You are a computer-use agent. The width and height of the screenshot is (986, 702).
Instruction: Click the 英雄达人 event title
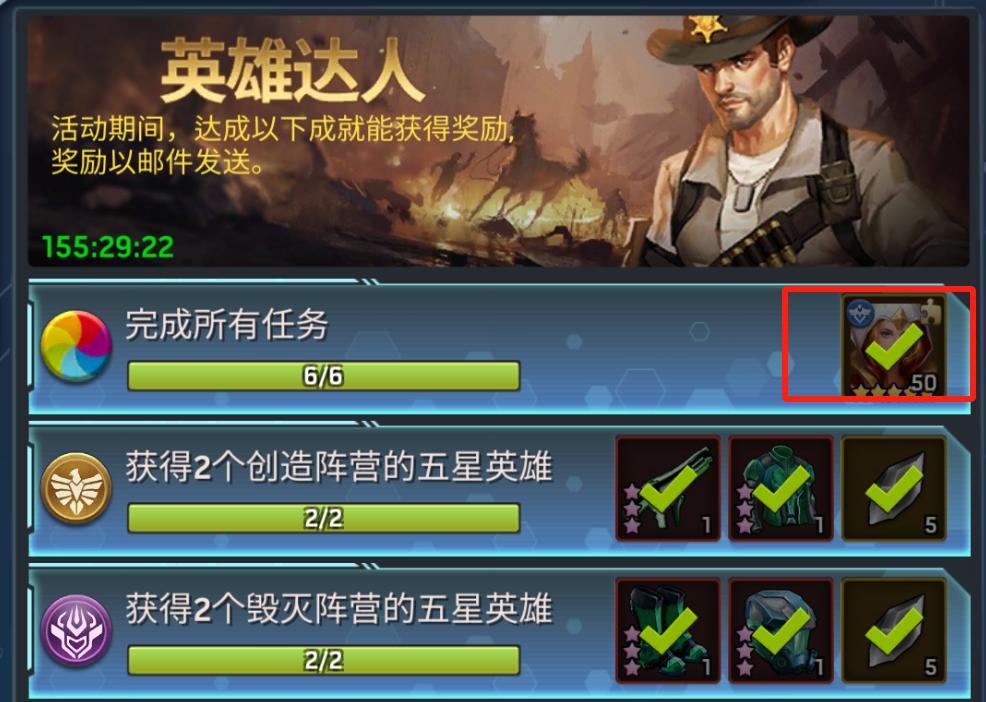click(x=292, y=70)
